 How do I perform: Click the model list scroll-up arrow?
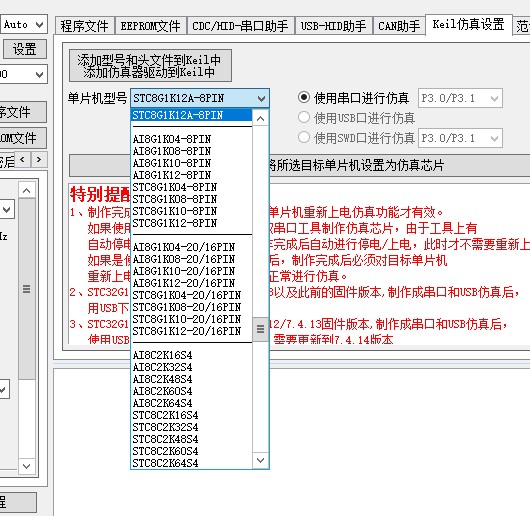coord(260,118)
